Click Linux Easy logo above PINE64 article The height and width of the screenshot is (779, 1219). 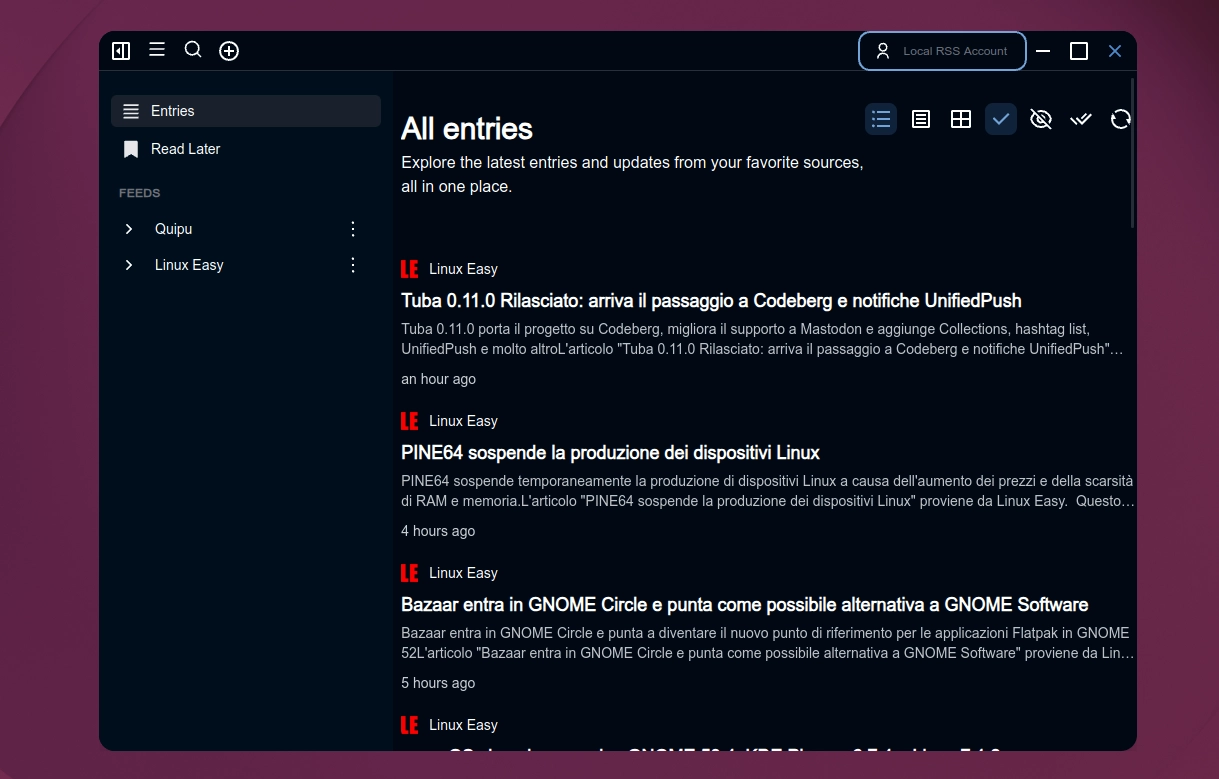pyautogui.click(x=410, y=421)
